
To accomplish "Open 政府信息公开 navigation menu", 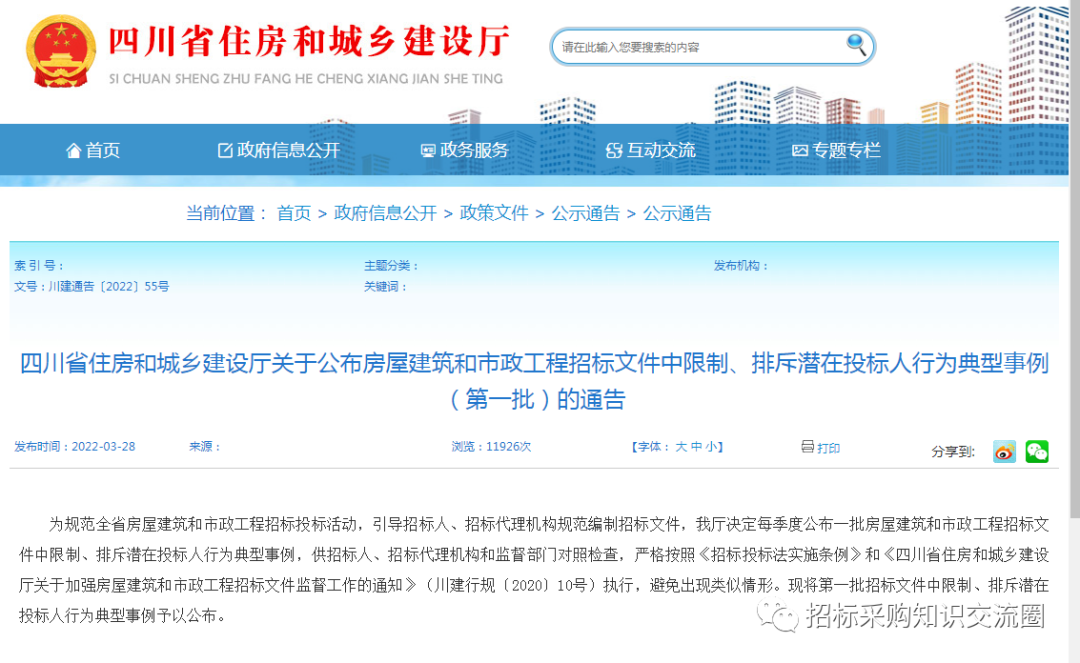I will [279, 150].
